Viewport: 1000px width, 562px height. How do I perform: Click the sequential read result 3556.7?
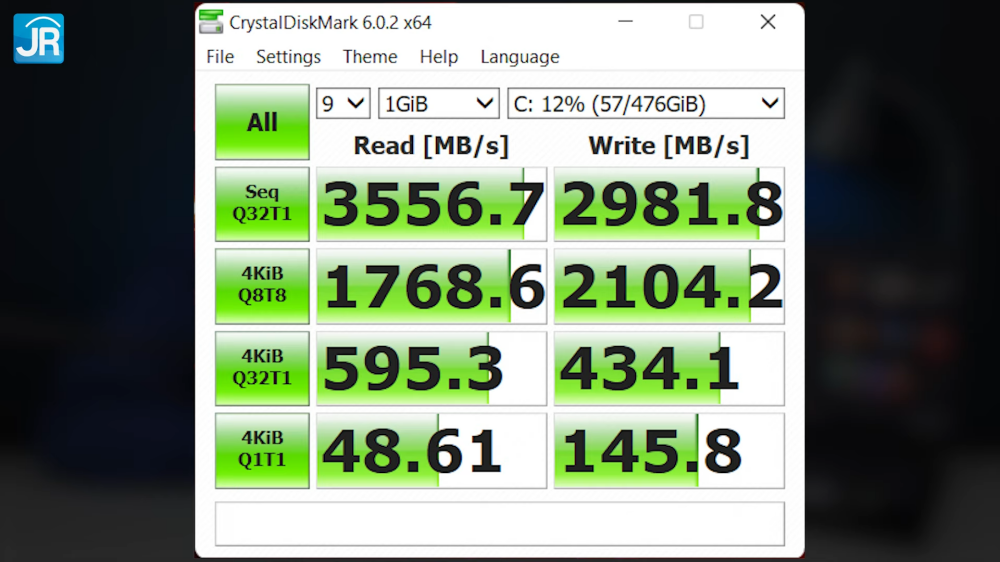coord(432,205)
